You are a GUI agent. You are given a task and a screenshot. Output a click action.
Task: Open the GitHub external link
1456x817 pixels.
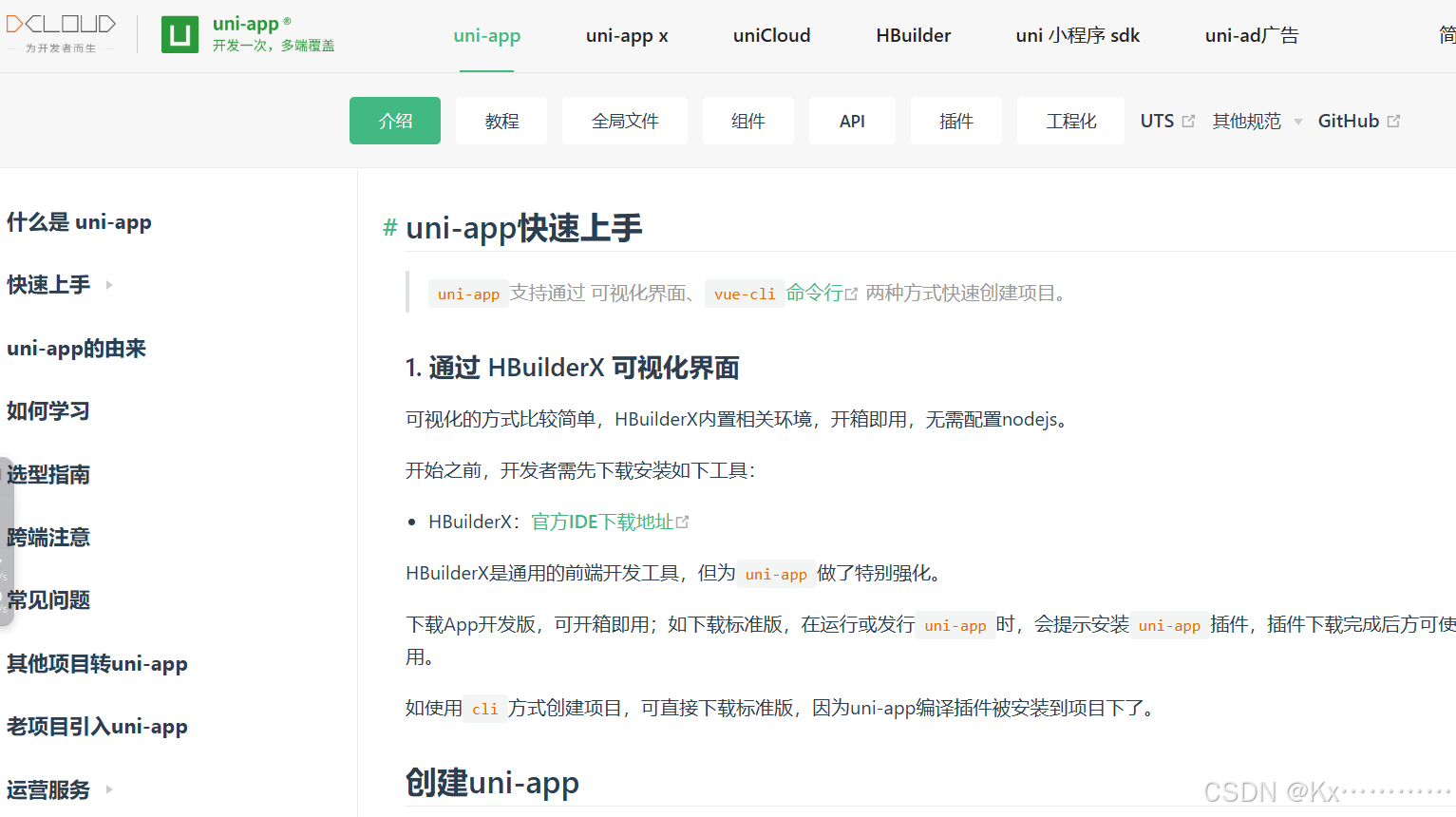pos(1358,121)
